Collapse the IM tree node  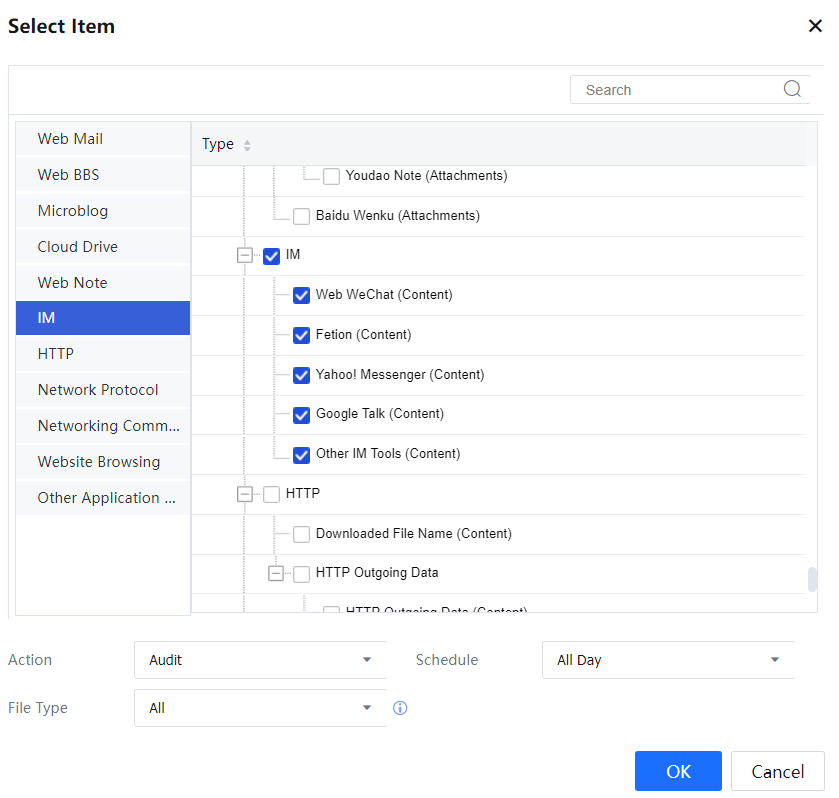pyautogui.click(x=245, y=255)
